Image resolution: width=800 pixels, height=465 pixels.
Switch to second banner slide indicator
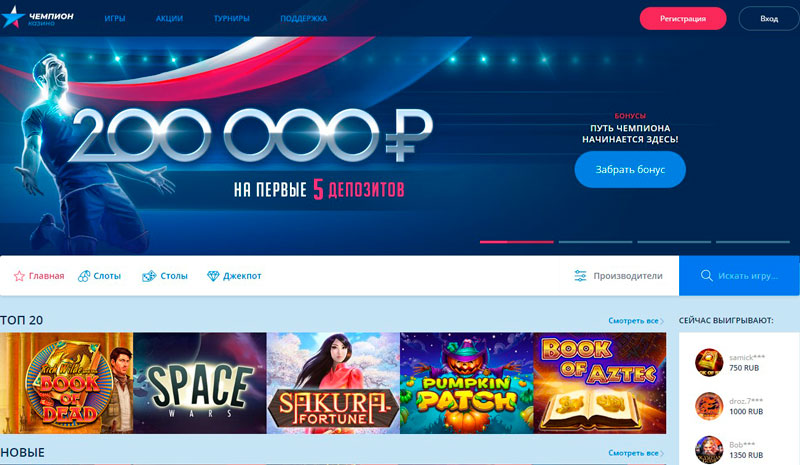click(x=595, y=242)
